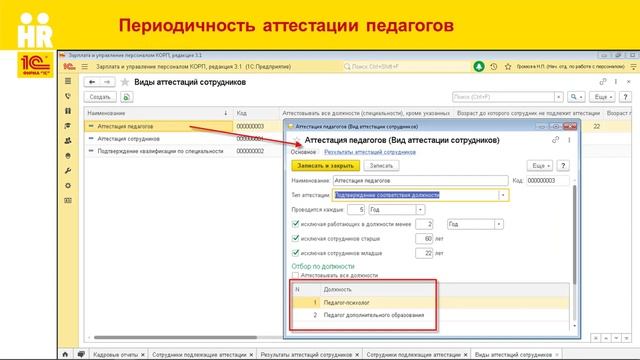Go back with the left arrow button
The width and height of the screenshot is (640, 360).
92,82
